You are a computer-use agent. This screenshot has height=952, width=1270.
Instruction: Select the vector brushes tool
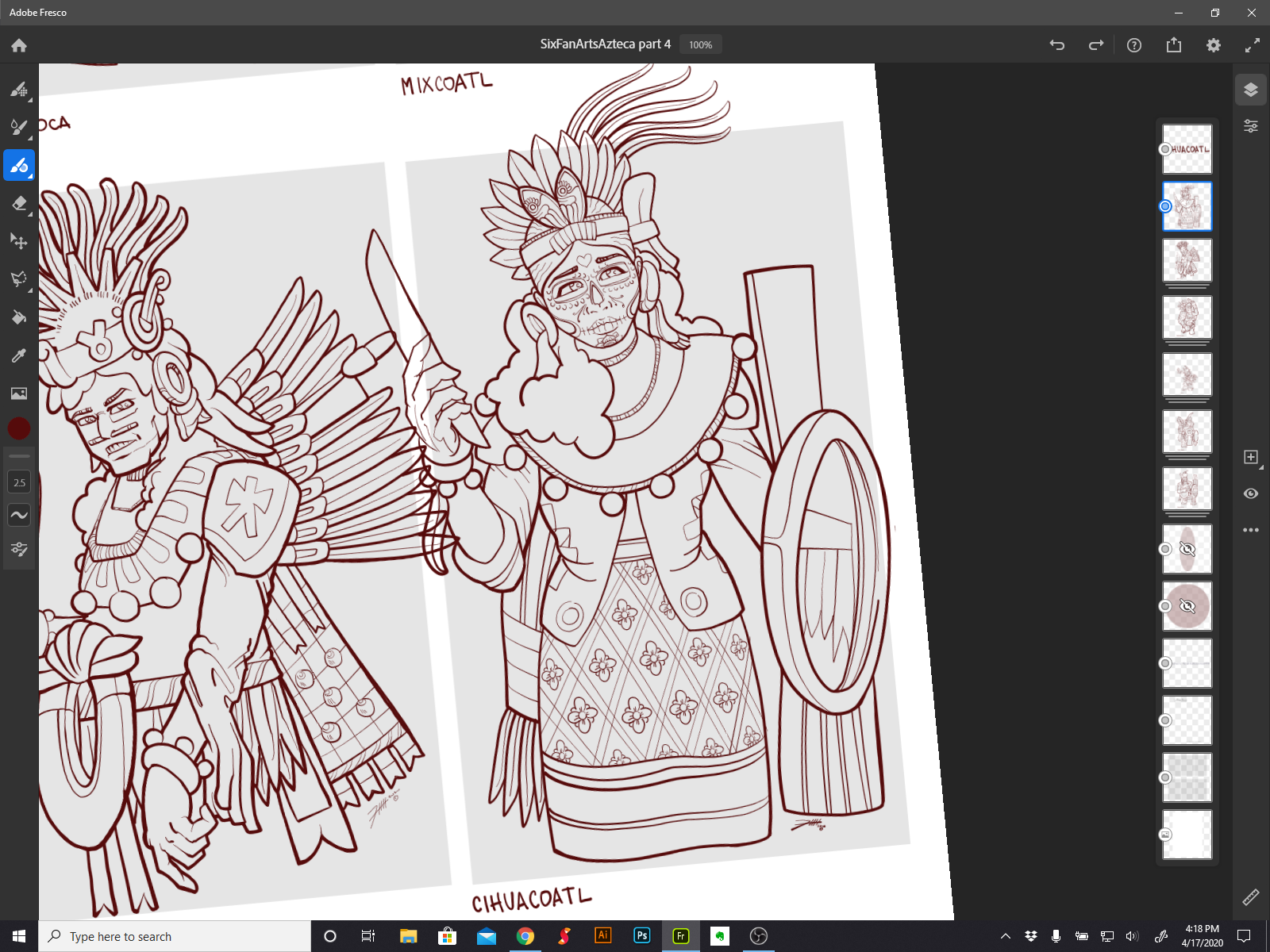coord(19,165)
